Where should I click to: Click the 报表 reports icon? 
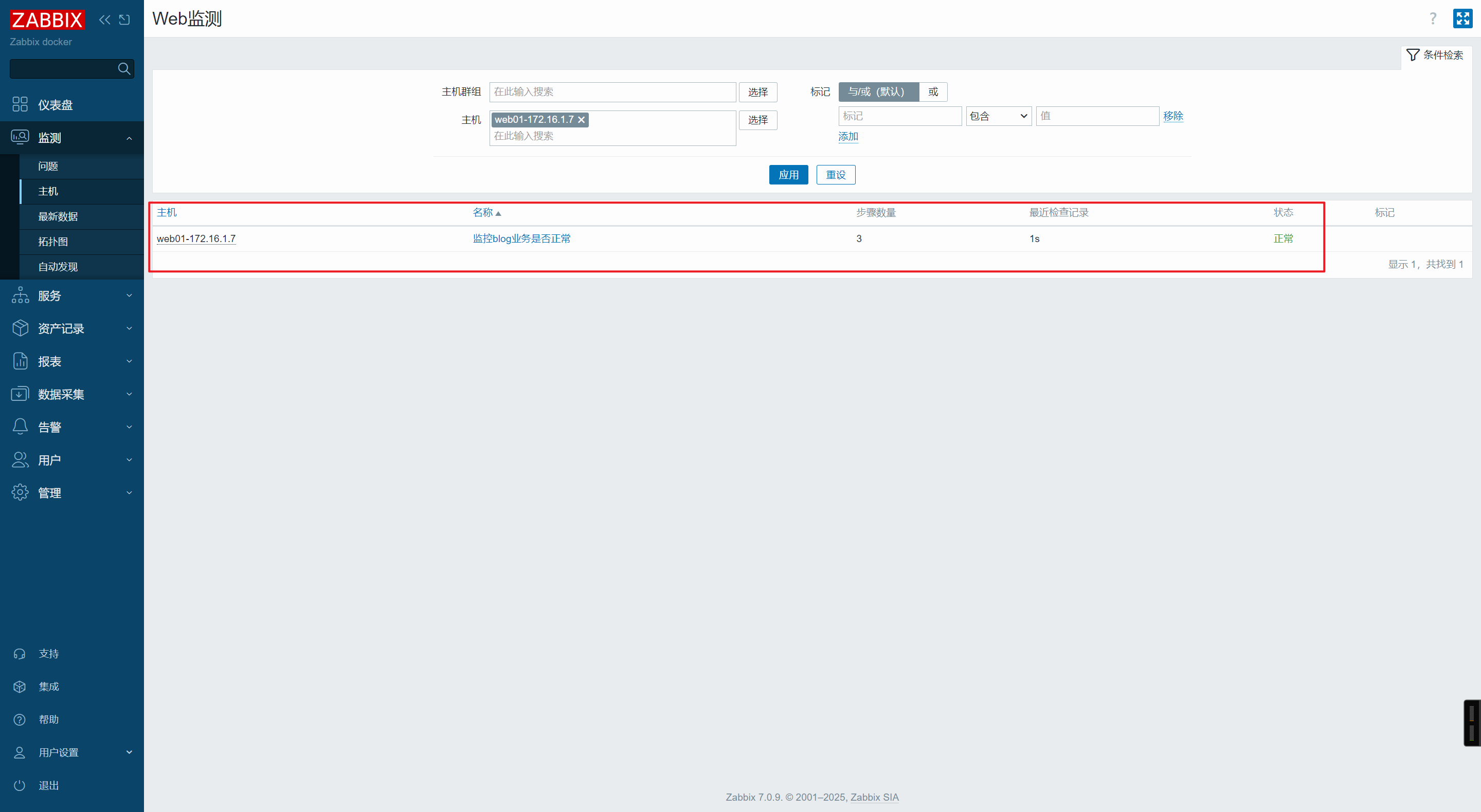[20, 361]
